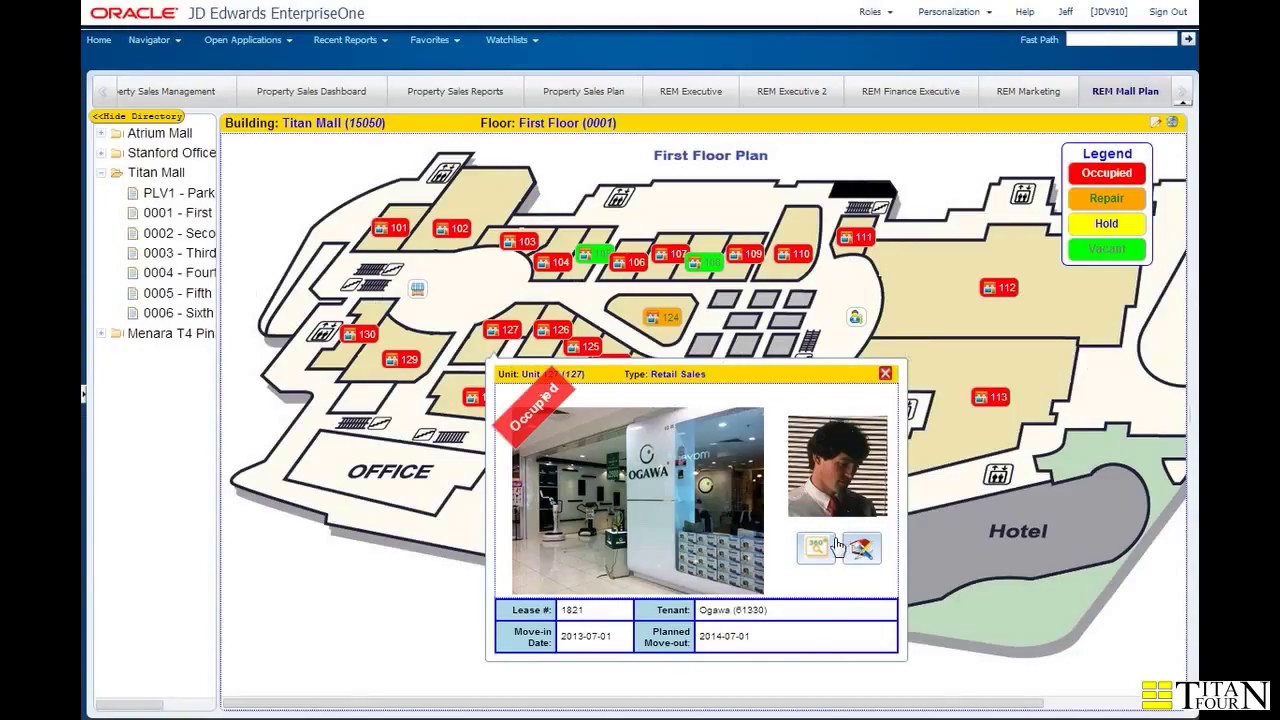This screenshot has height=720, width=1280.
Task: Open the Roles dropdown
Action: click(876, 12)
